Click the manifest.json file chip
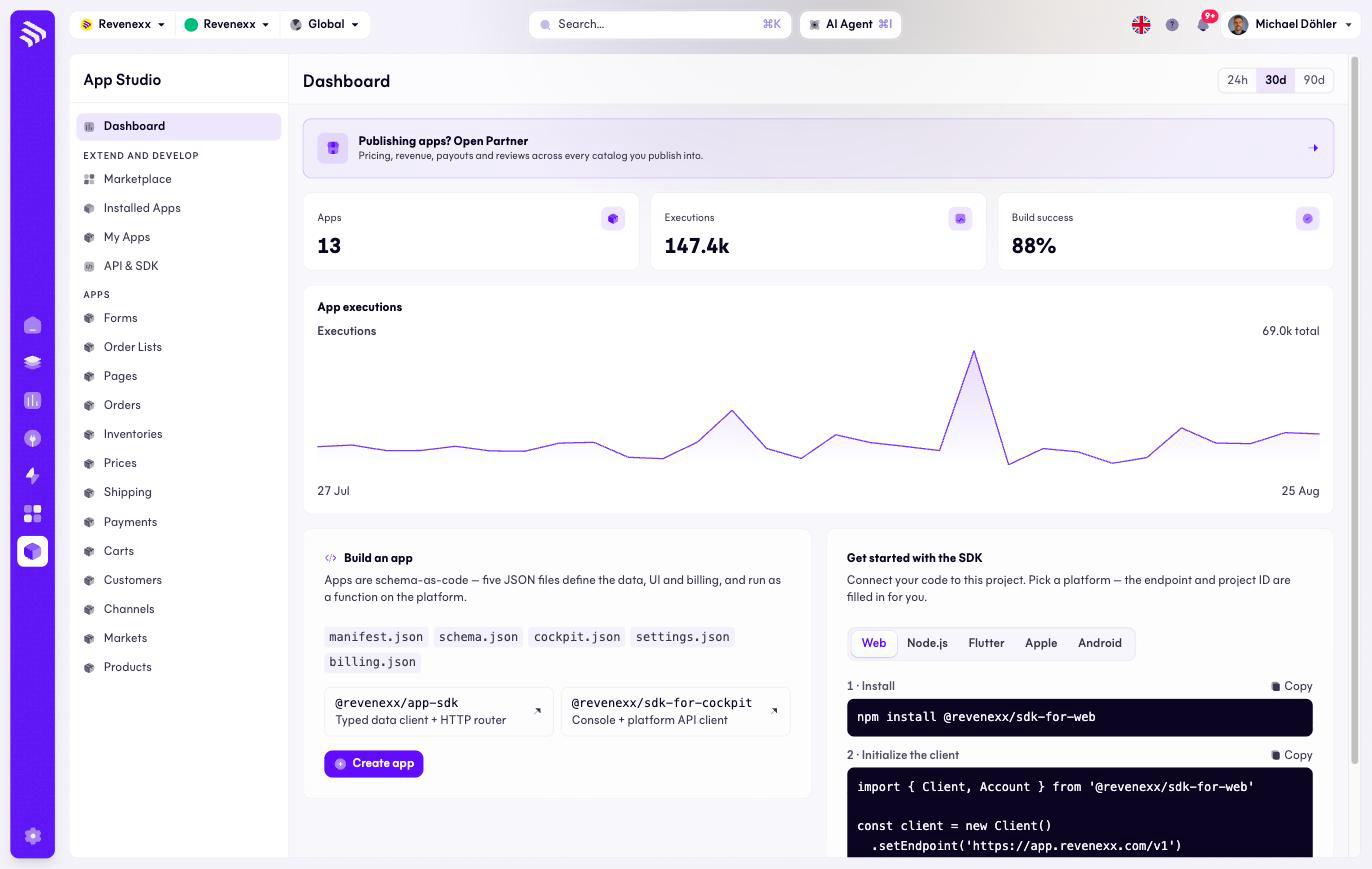This screenshot has height=869, width=1372. pos(376,637)
